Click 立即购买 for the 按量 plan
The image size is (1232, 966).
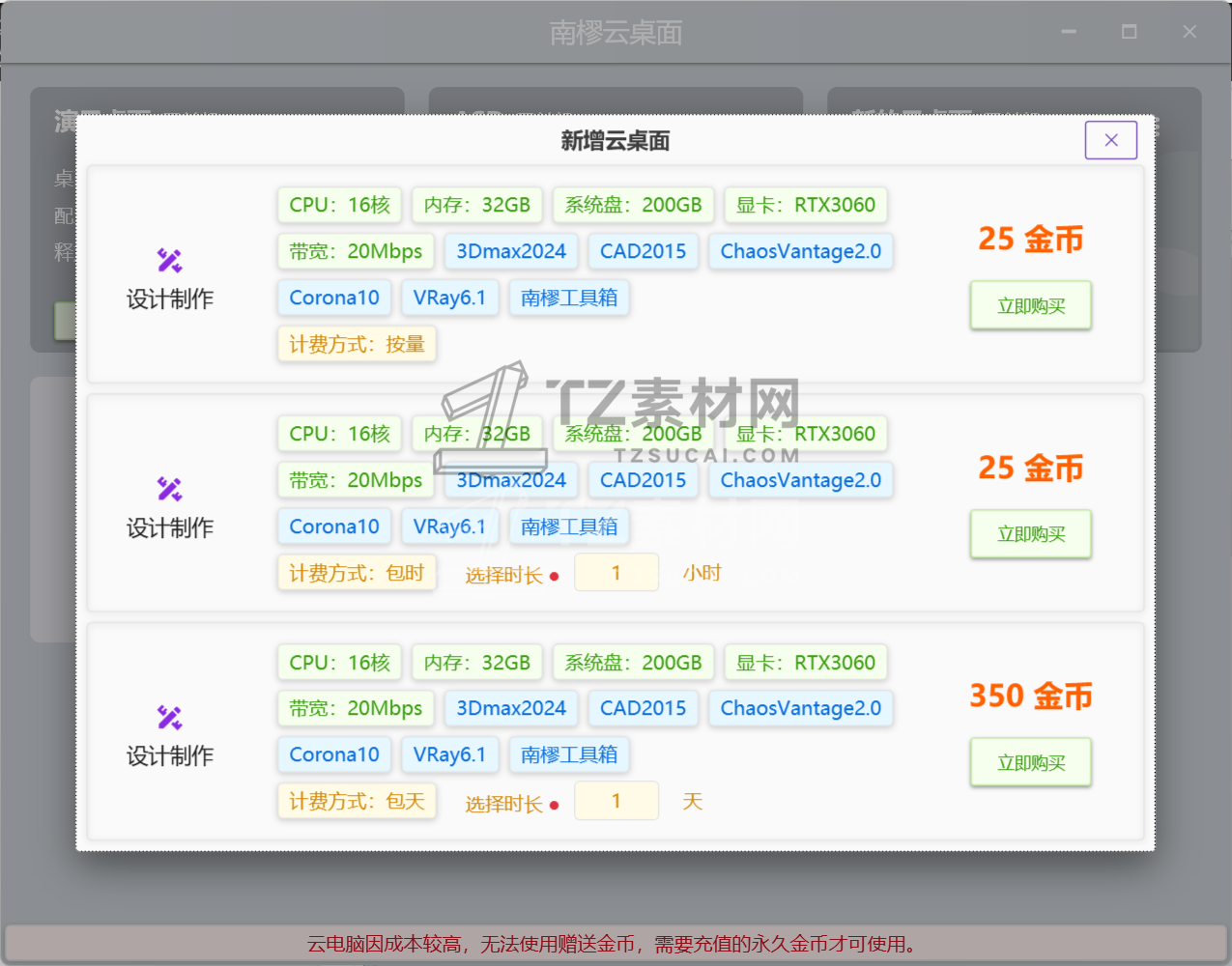[1031, 305]
